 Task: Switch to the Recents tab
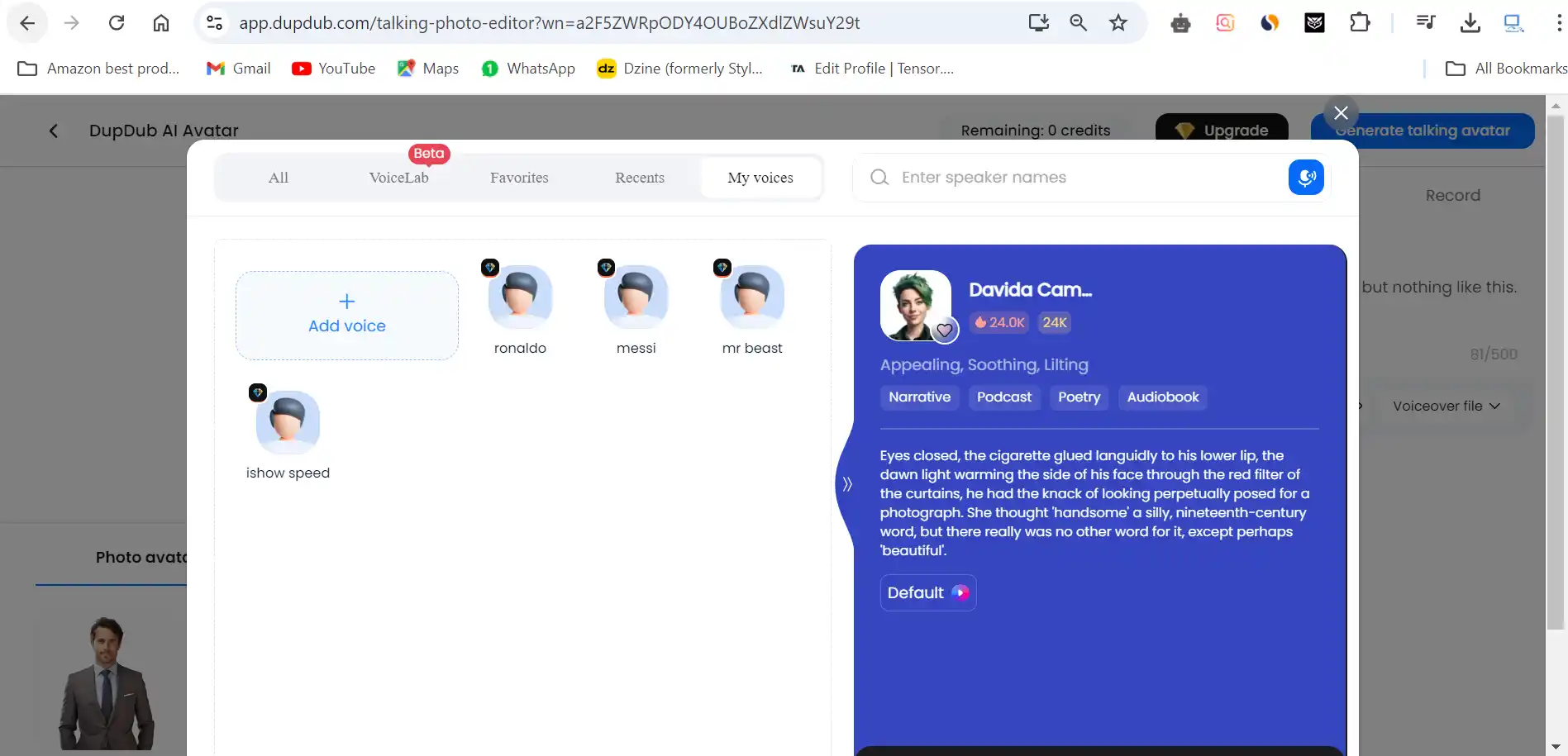pos(640,178)
